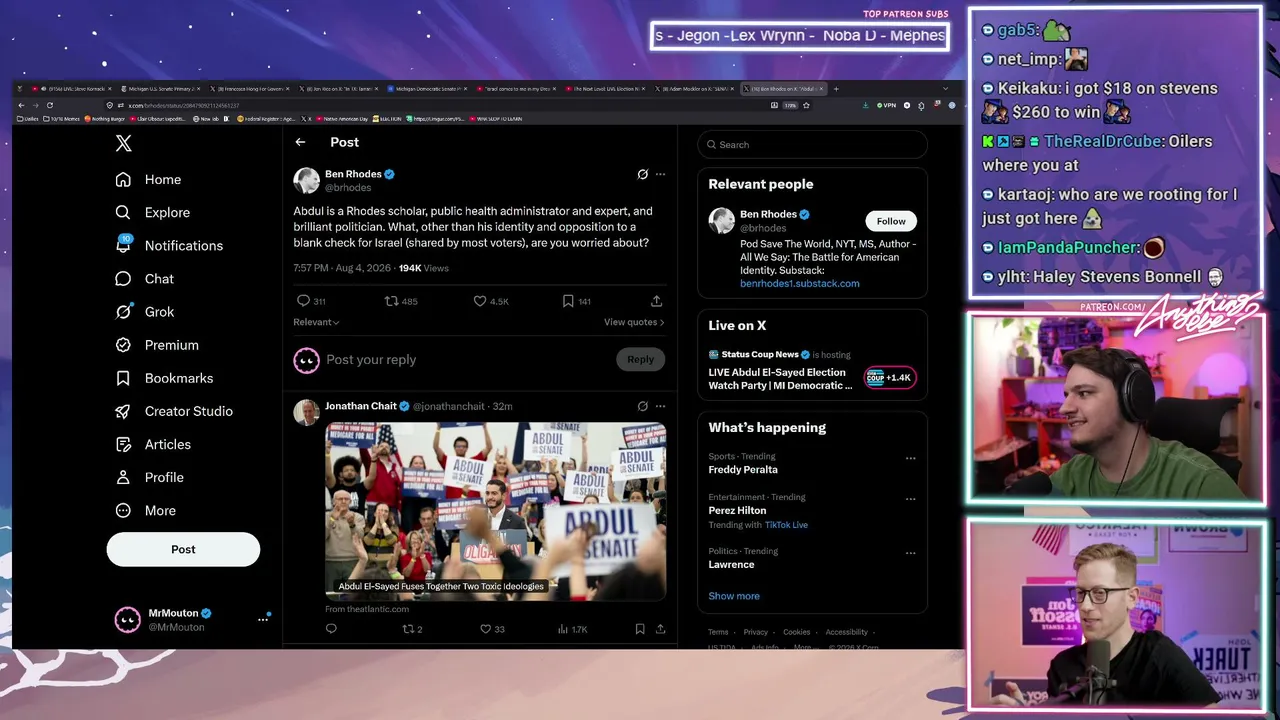Open Chat in the sidebar
1280x720 pixels.
tap(144, 279)
